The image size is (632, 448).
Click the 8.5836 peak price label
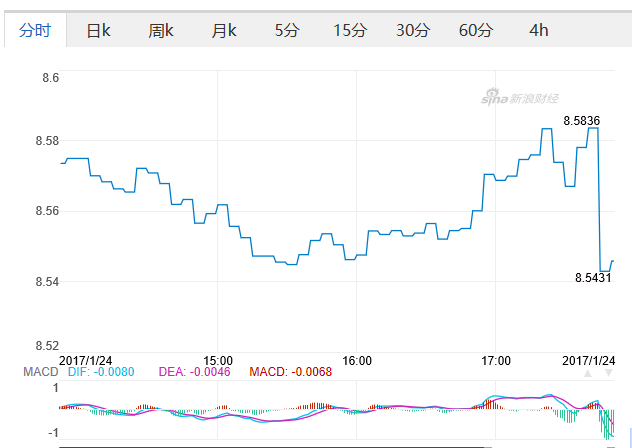coord(581,120)
